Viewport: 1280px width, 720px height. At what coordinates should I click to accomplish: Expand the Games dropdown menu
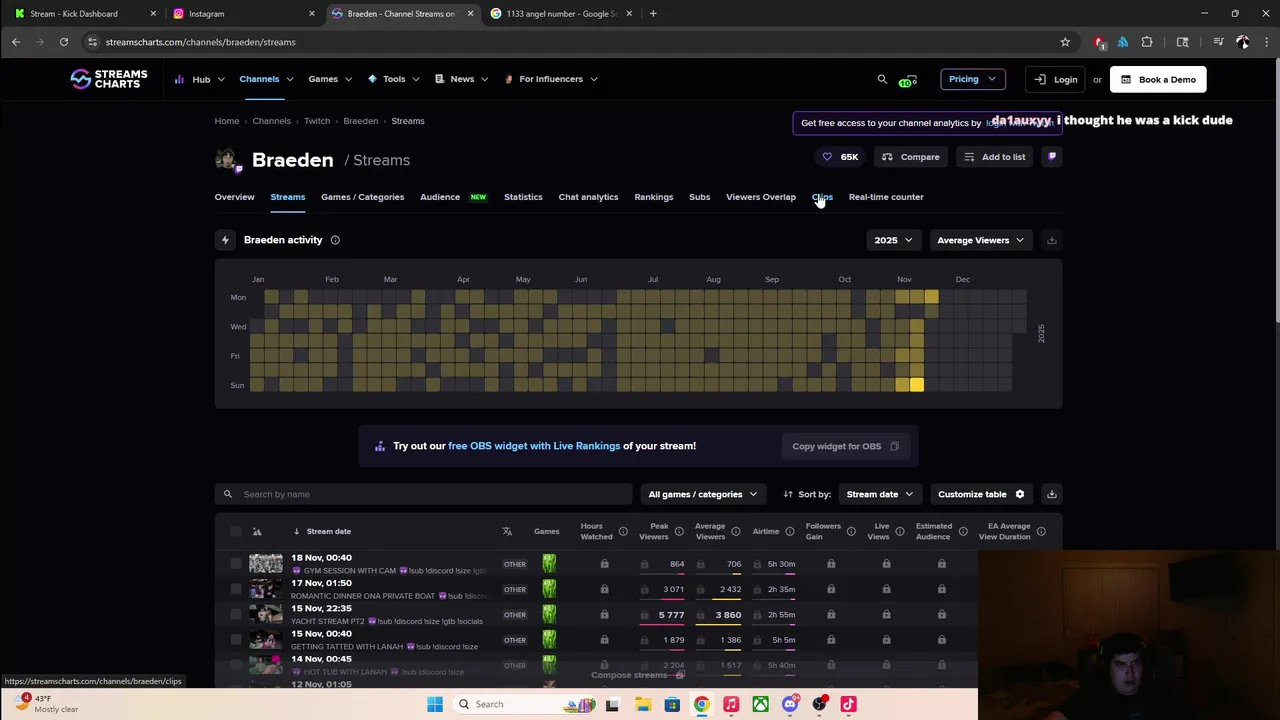coord(329,79)
